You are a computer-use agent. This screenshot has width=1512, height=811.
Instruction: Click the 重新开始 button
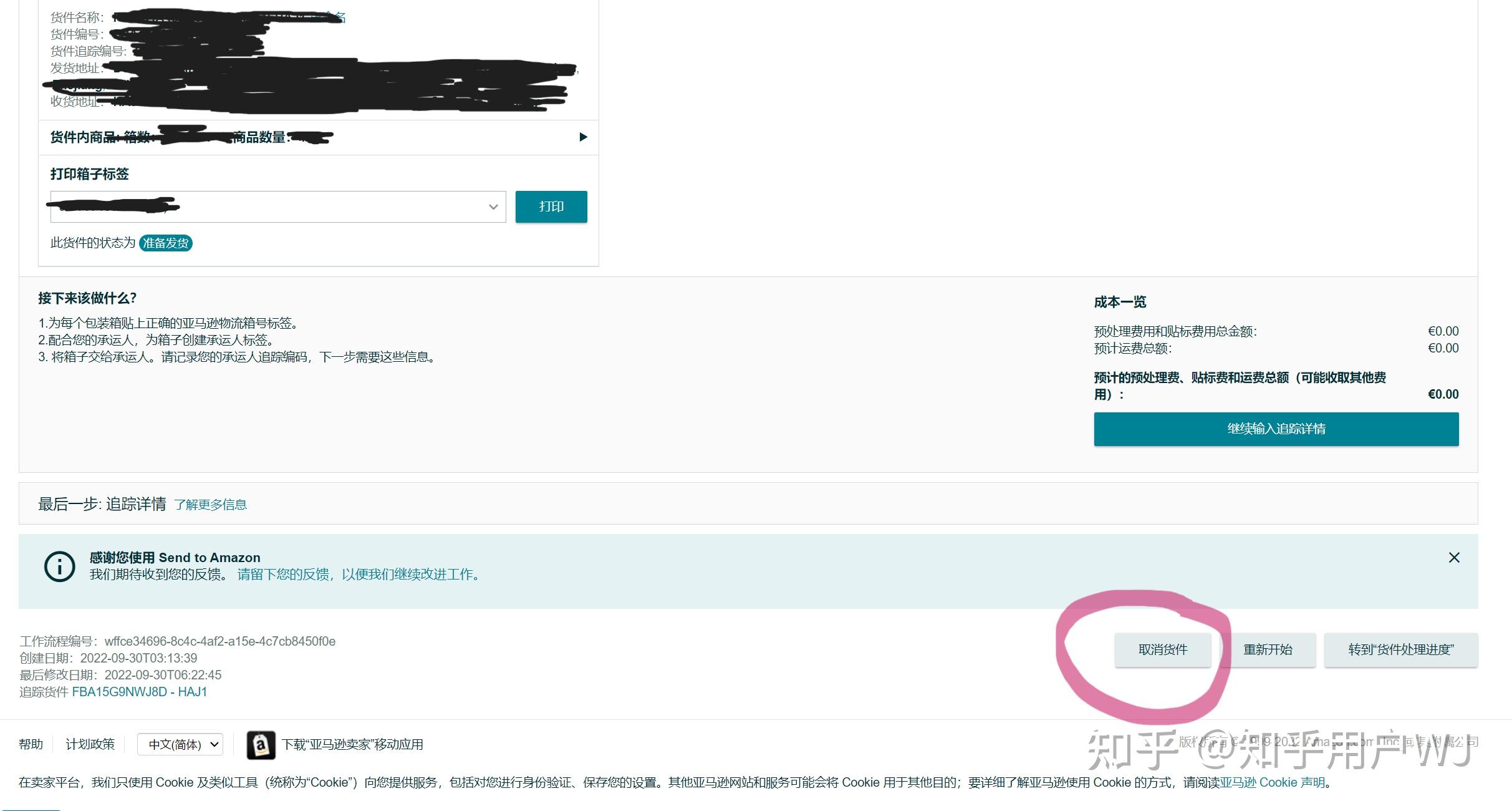tap(1268, 650)
